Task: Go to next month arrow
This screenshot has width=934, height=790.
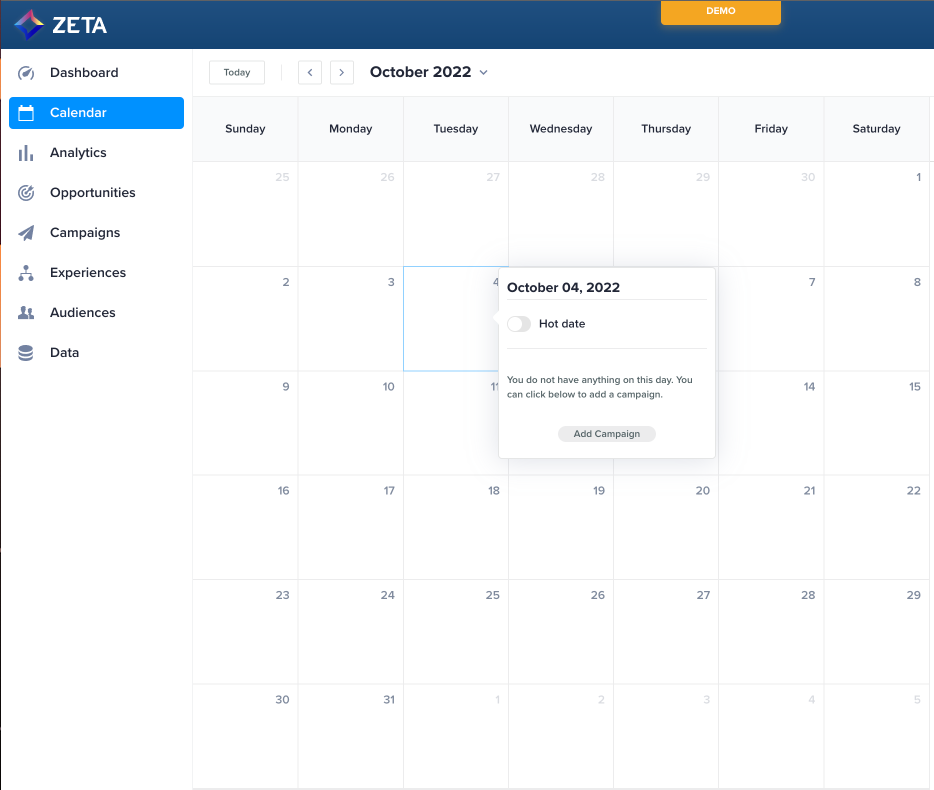Action: (x=342, y=72)
